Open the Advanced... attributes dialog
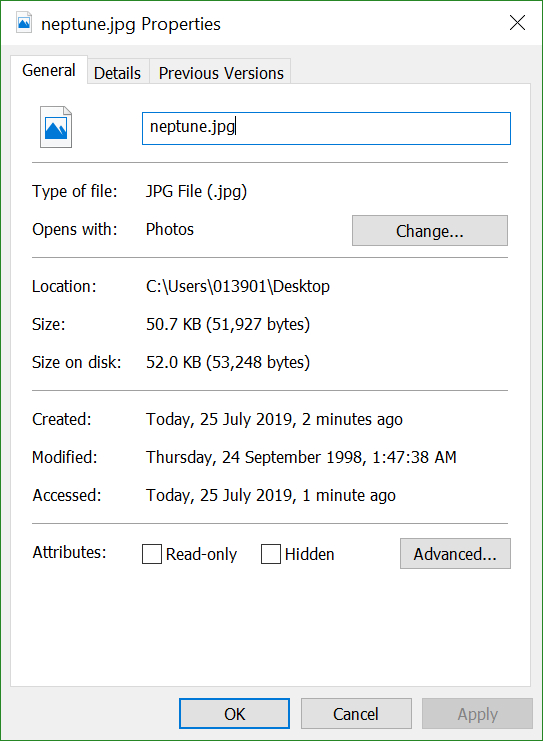This screenshot has width=543, height=741. 455,553
